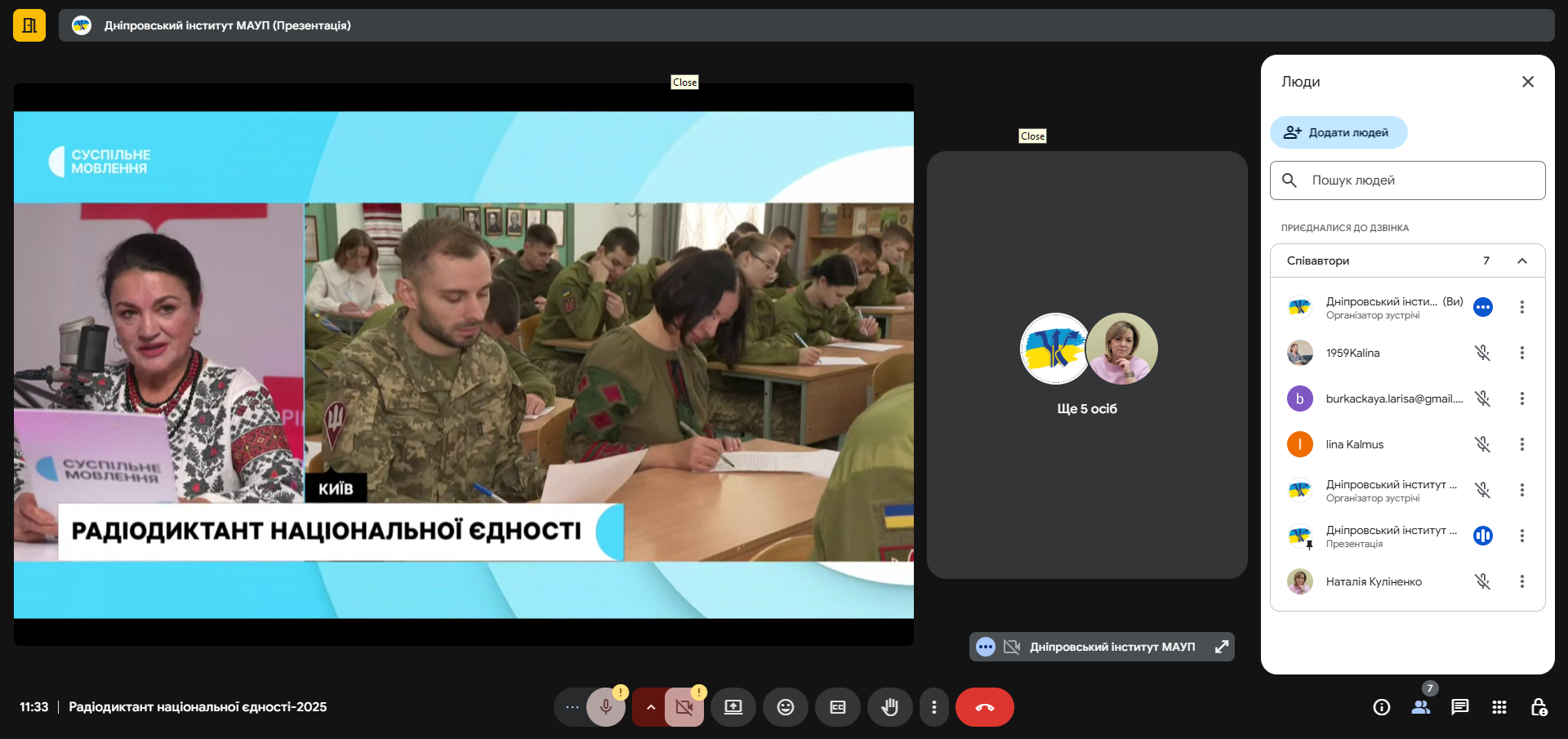1568x739 pixels.
Task: Open the emoji reactions button
Action: (785, 707)
